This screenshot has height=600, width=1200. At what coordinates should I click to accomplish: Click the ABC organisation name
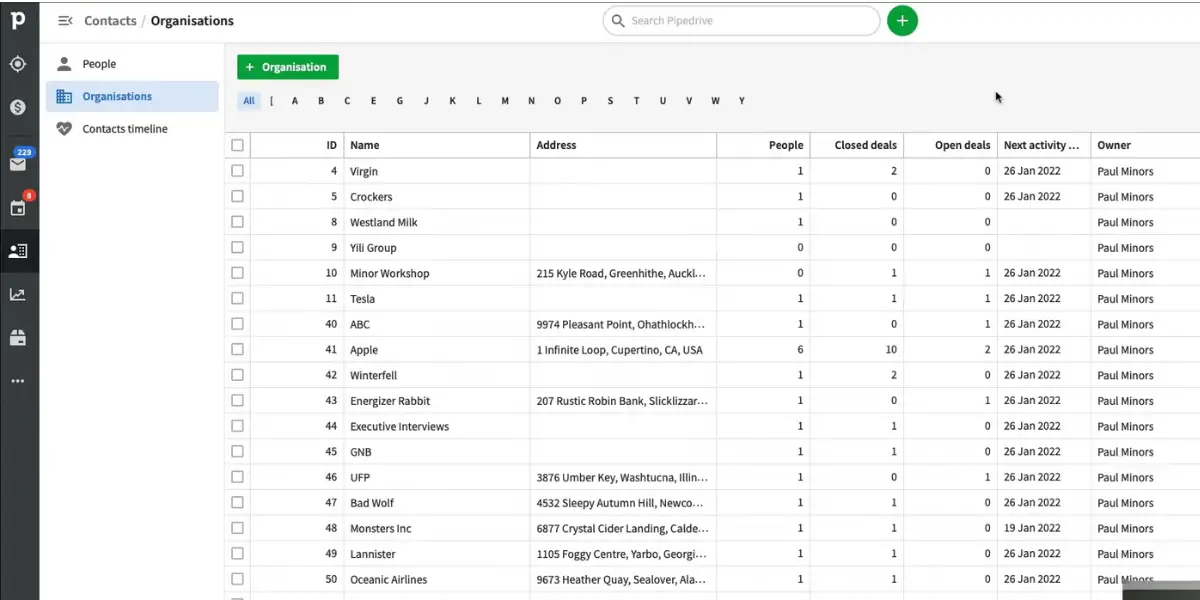359,324
